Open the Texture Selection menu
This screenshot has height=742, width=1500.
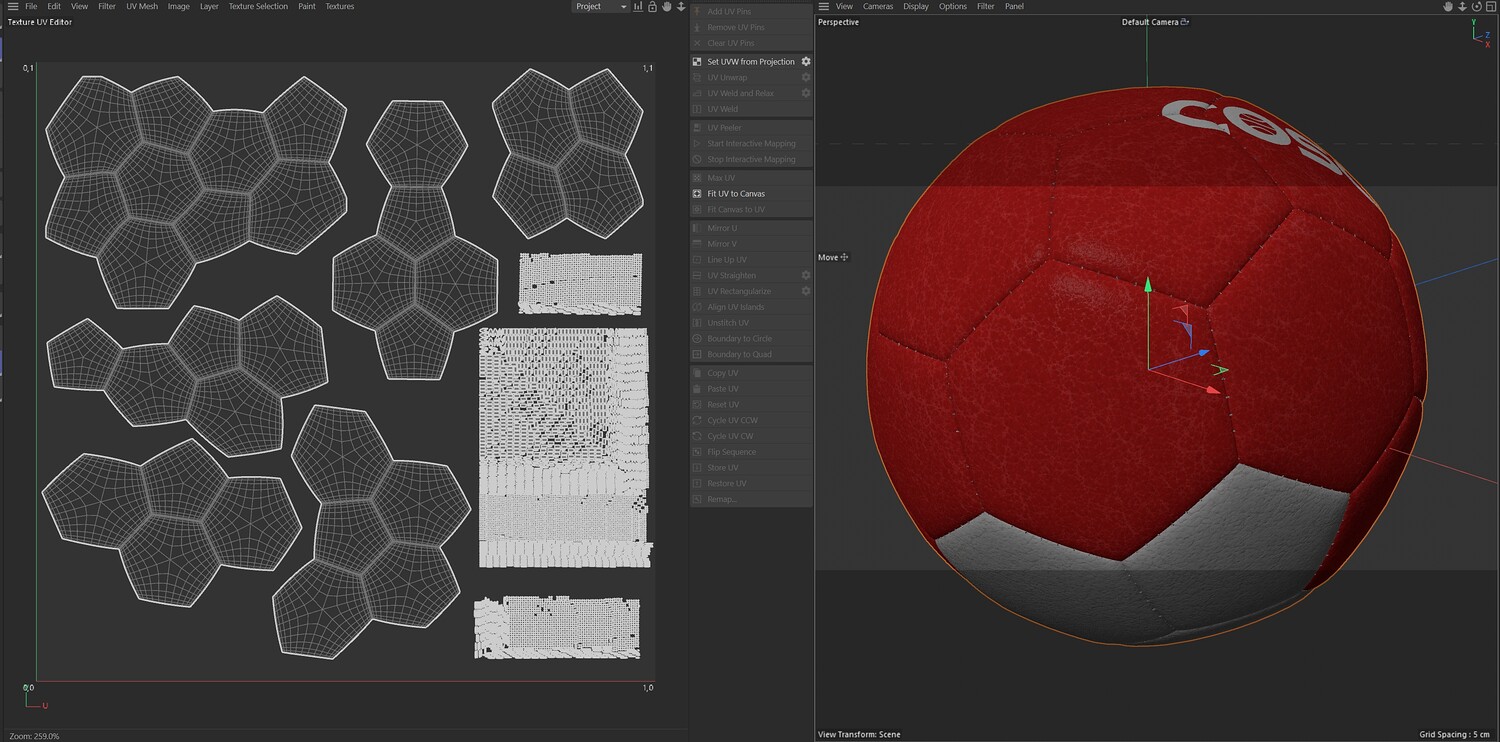(x=258, y=6)
